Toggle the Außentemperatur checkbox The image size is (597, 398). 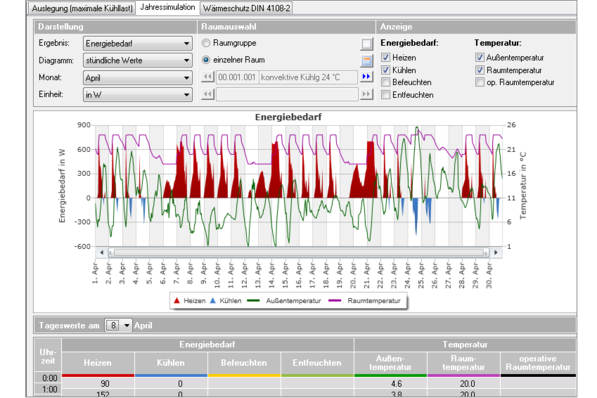click(x=480, y=58)
